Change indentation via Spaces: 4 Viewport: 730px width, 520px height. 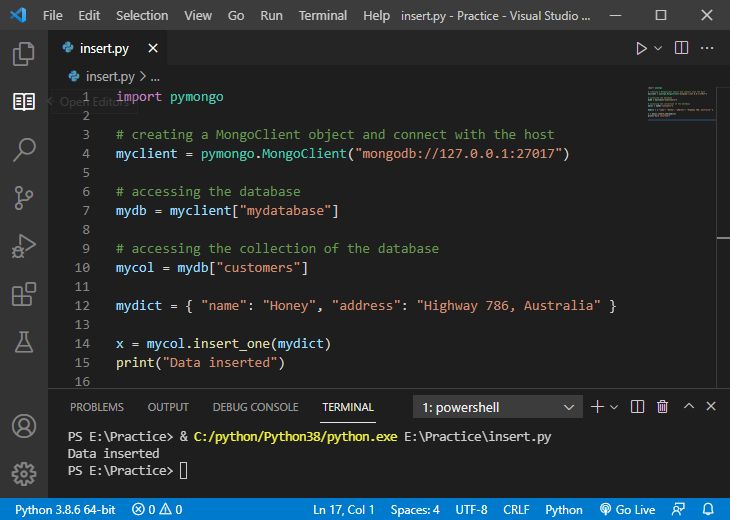(415, 509)
